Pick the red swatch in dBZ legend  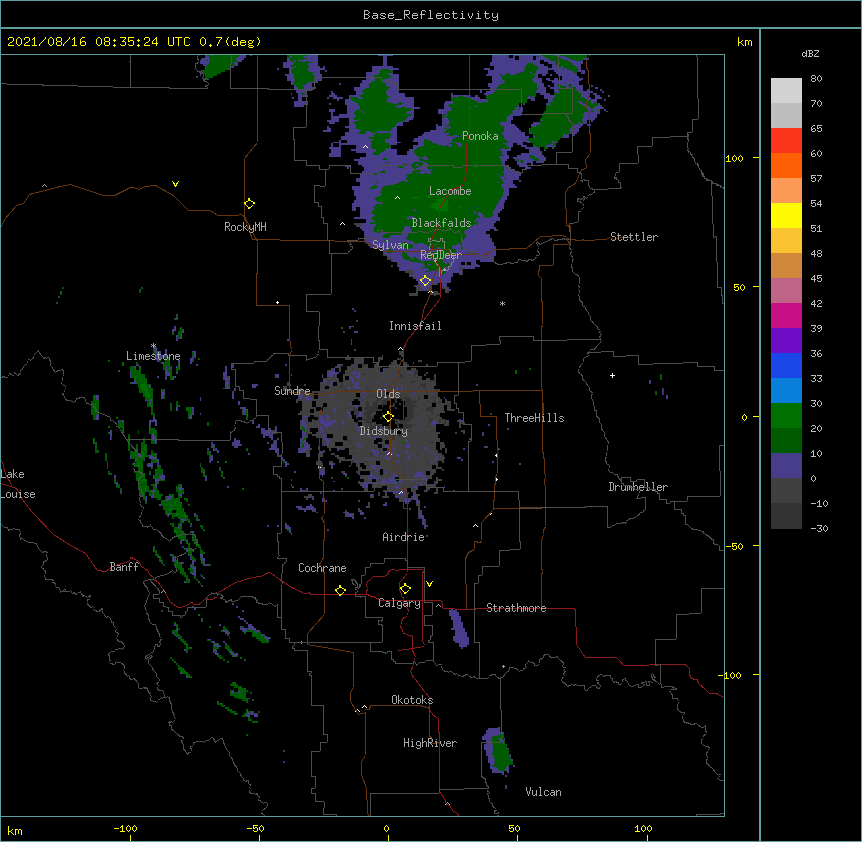[x=786, y=140]
